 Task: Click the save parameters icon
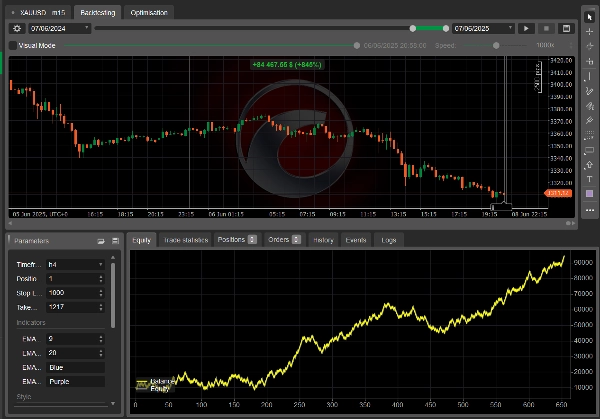(x=114, y=241)
